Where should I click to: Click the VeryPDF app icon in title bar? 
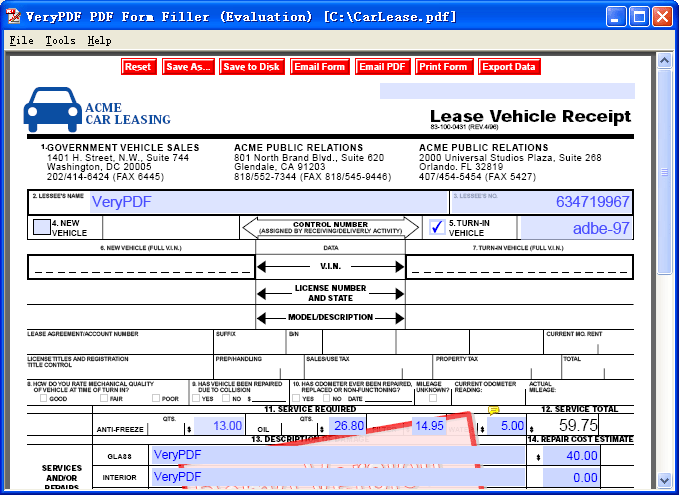[13, 16]
